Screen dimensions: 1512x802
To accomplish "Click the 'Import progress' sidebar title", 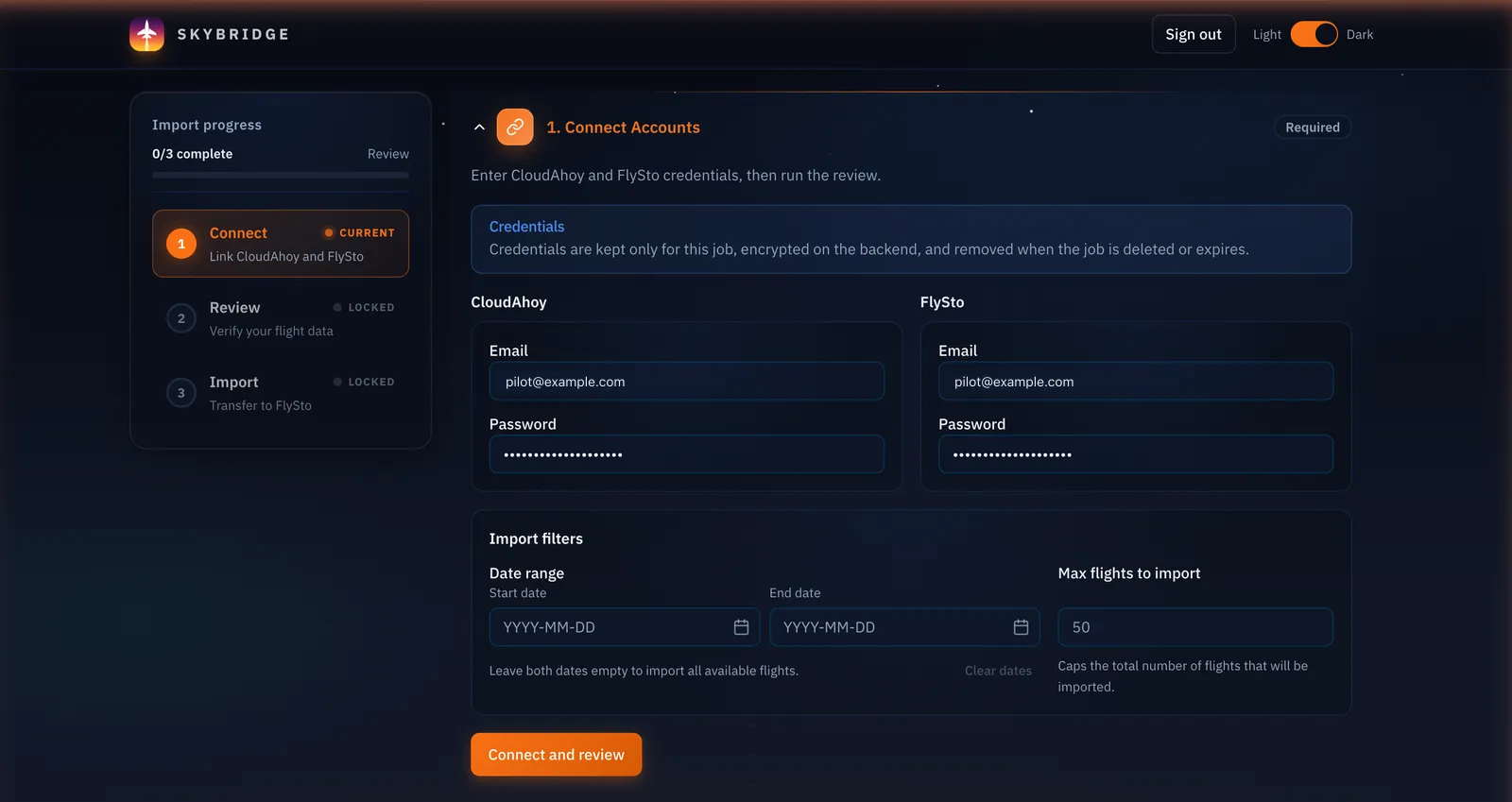I will [207, 125].
